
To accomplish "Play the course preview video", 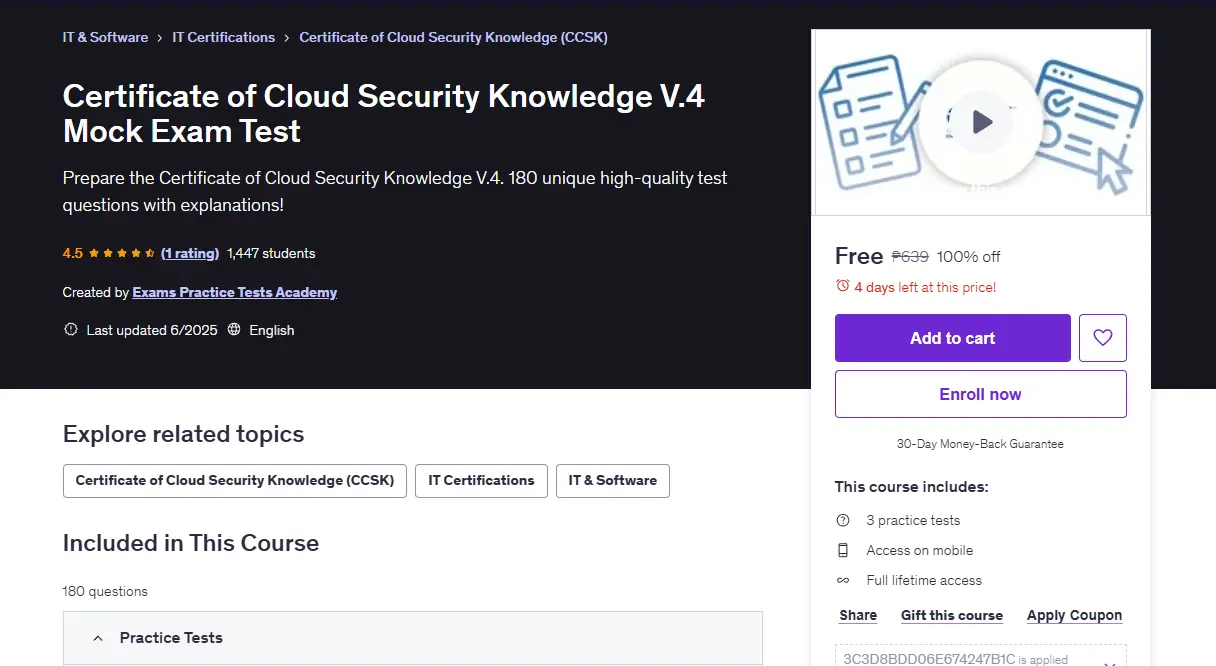I will 981,122.
